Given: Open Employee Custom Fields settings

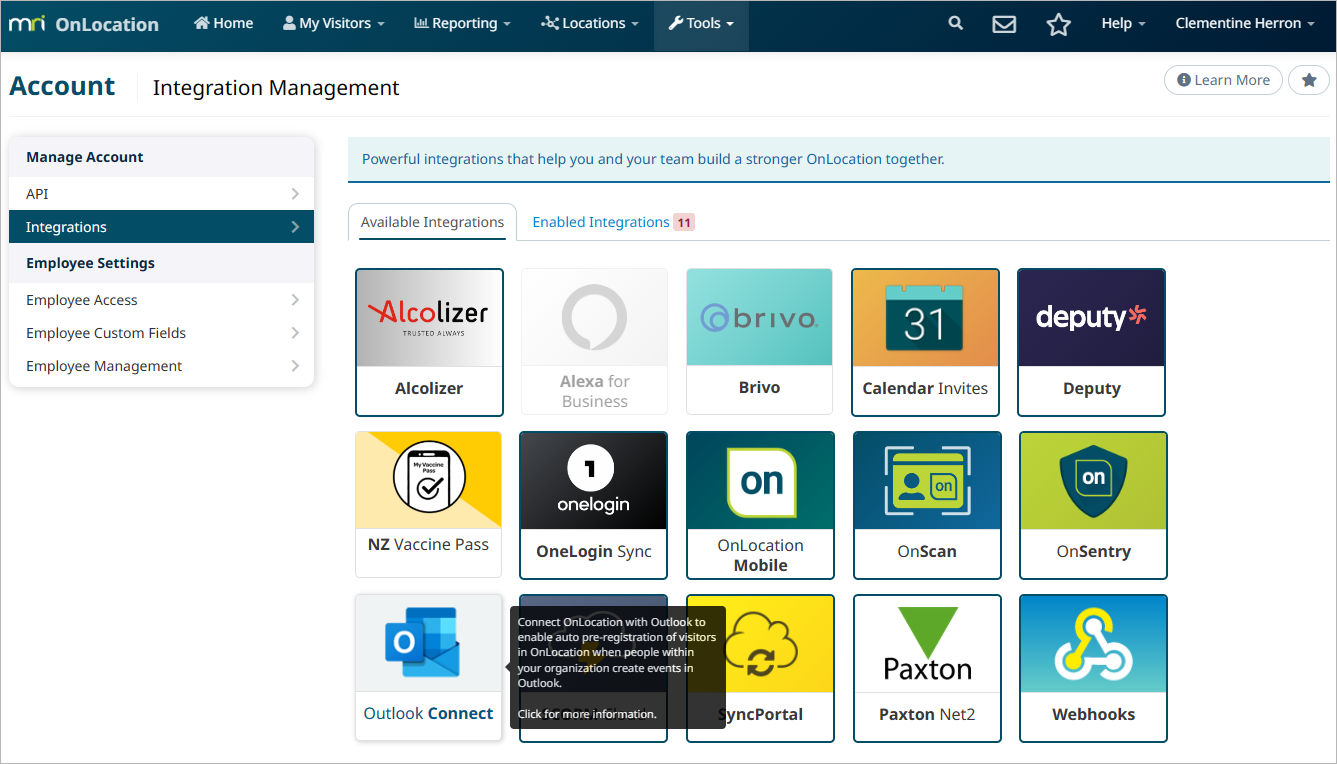Looking at the screenshot, I should click(x=161, y=333).
